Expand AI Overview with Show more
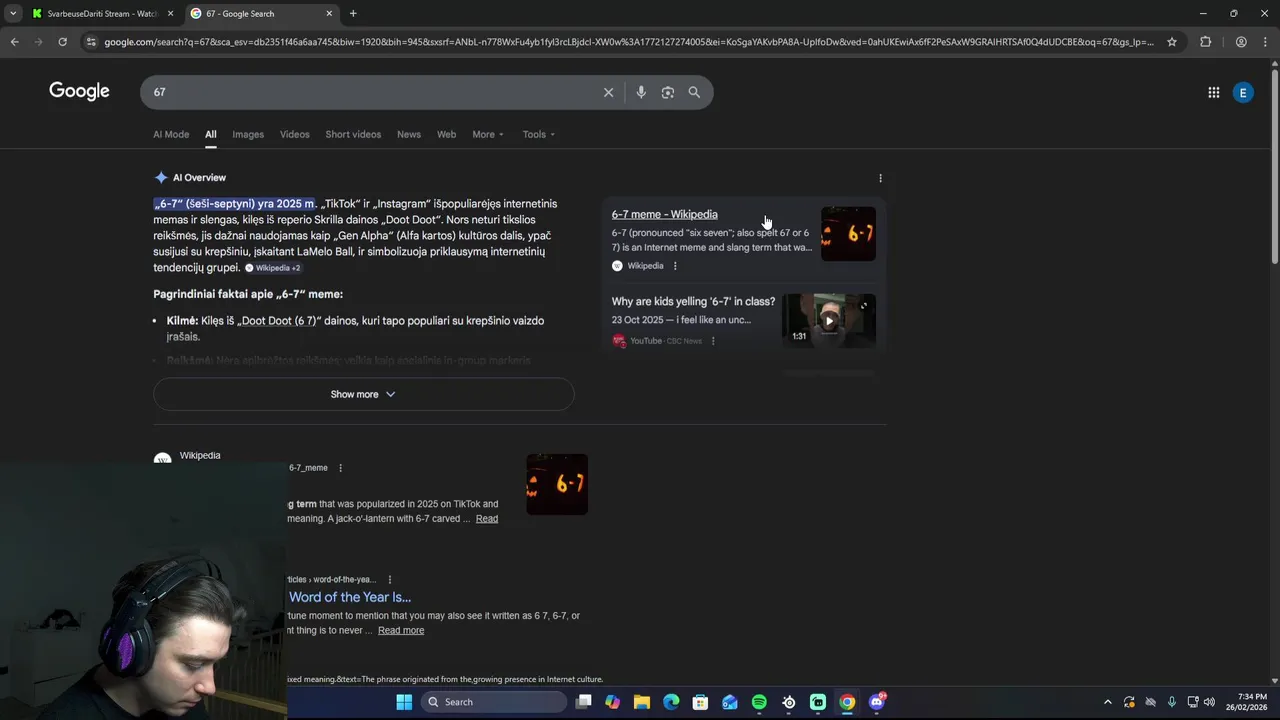1280x720 pixels. click(364, 394)
